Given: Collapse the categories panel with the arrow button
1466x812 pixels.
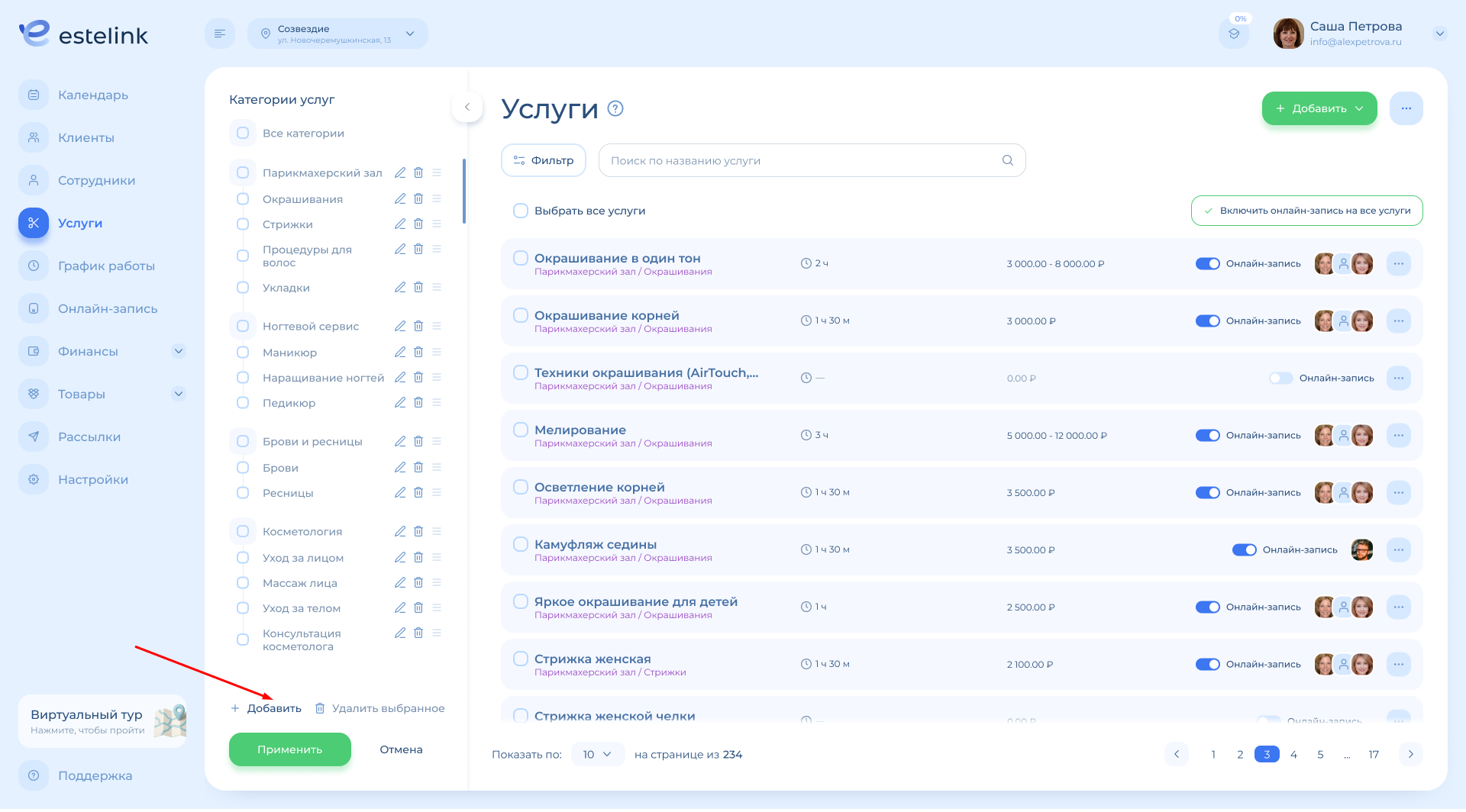Looking at the screenshot, I should coord(467,107).
